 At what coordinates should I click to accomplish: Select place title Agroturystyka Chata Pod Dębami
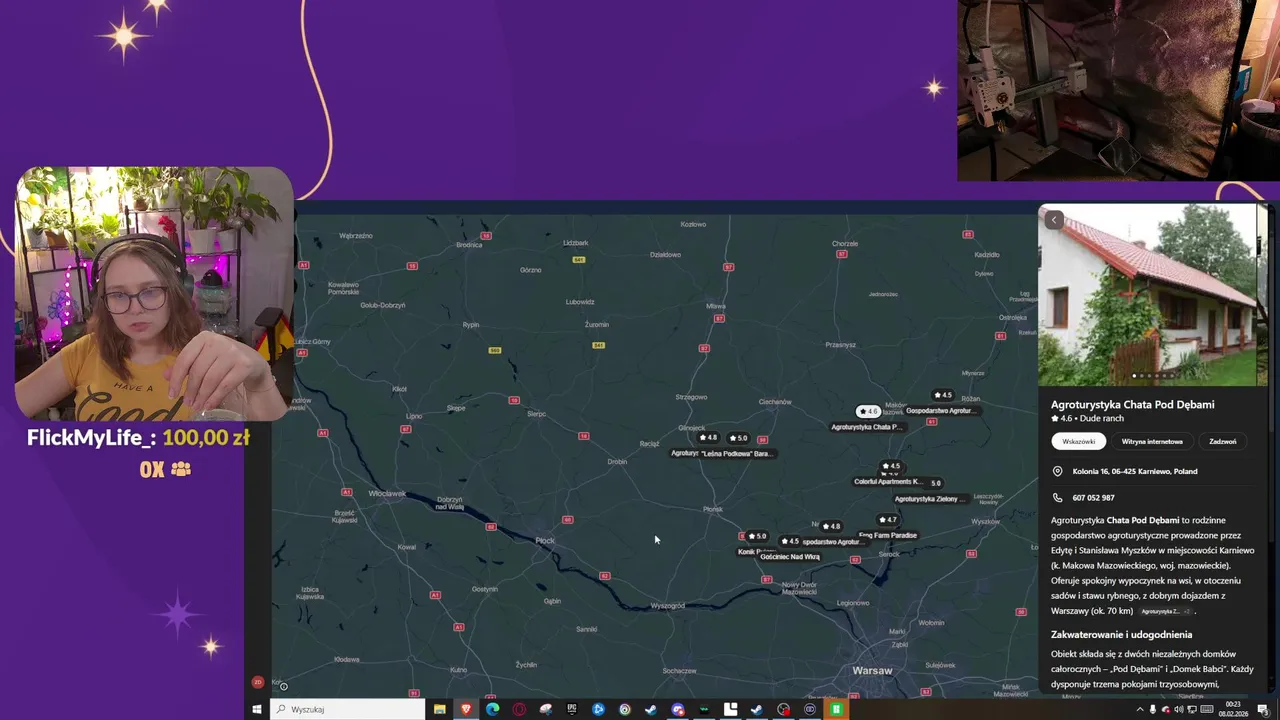click(1132, 404)
